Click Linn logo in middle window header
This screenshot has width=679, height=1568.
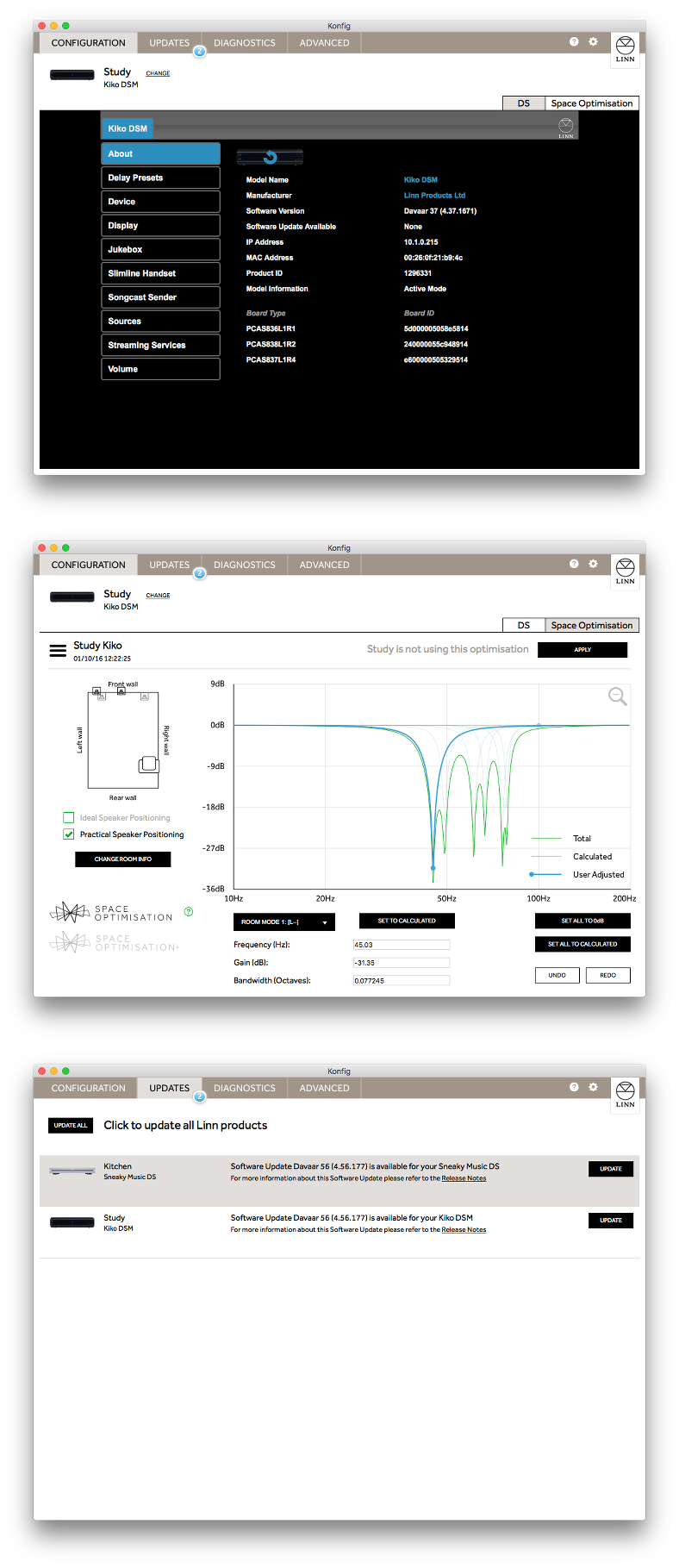pos(626,572)
